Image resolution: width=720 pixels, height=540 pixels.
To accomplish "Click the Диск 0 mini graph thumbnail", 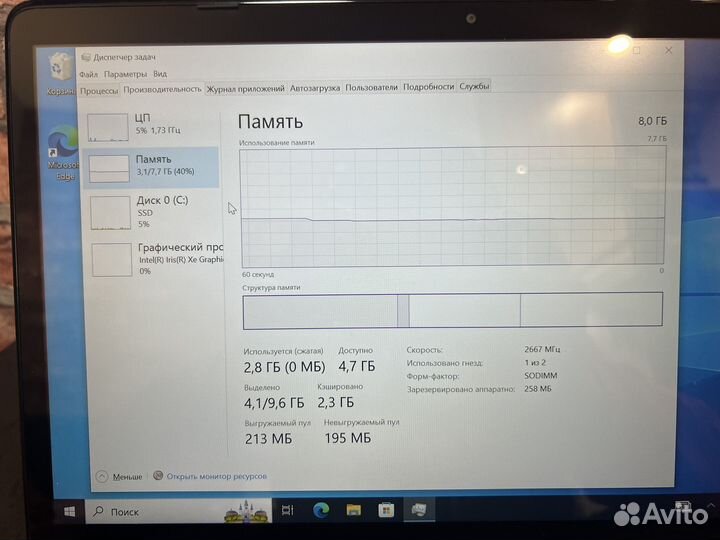I will point(110,213).
